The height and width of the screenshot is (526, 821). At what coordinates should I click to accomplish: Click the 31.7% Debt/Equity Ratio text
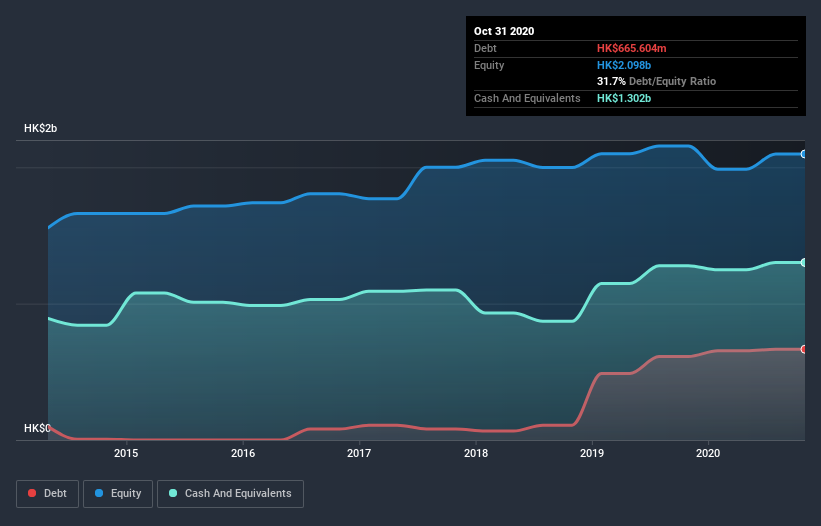657,81
